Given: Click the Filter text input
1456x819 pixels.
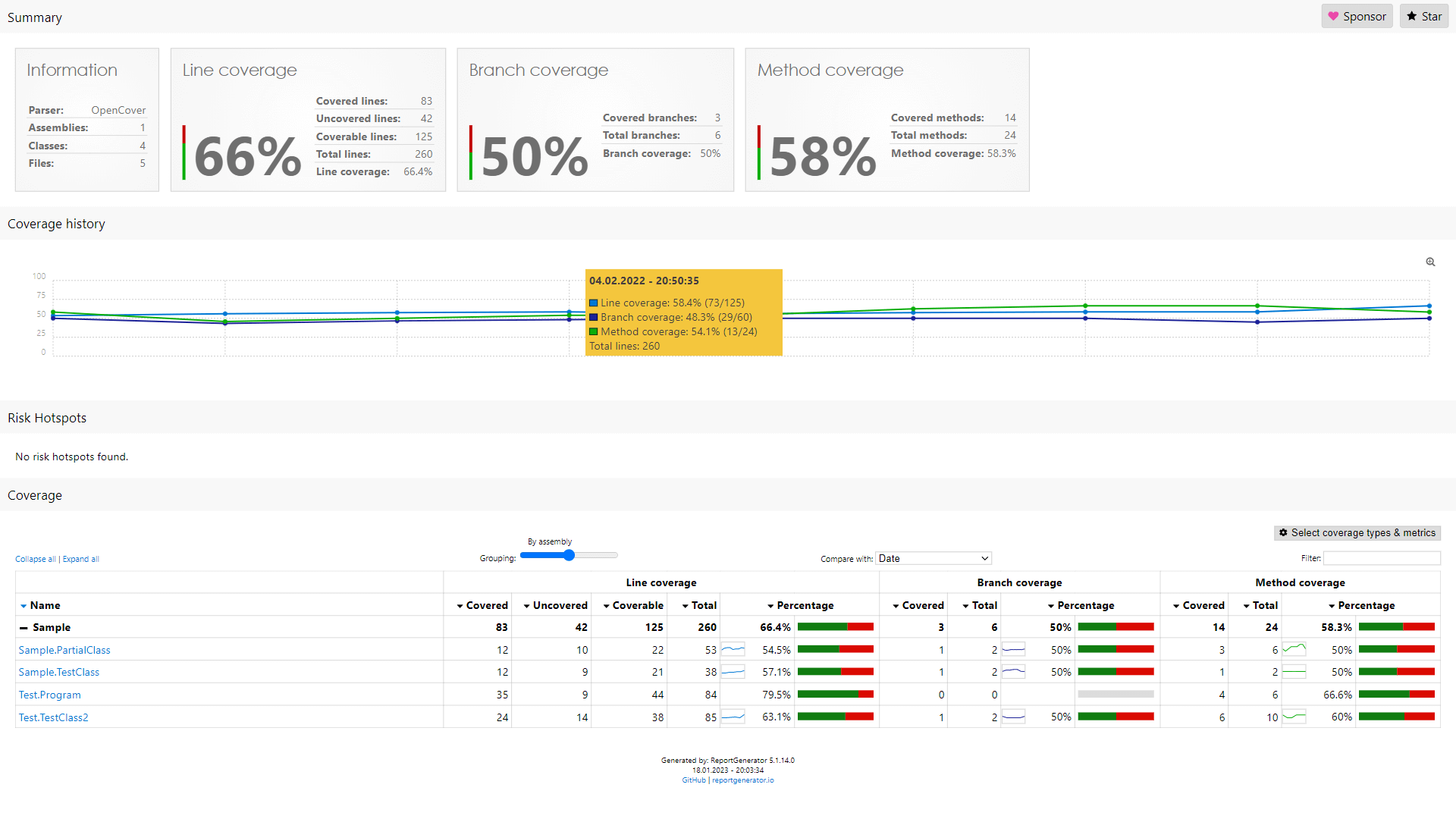Looking at the screenshot, I should pyautogui.click(x=1381, y=559).
